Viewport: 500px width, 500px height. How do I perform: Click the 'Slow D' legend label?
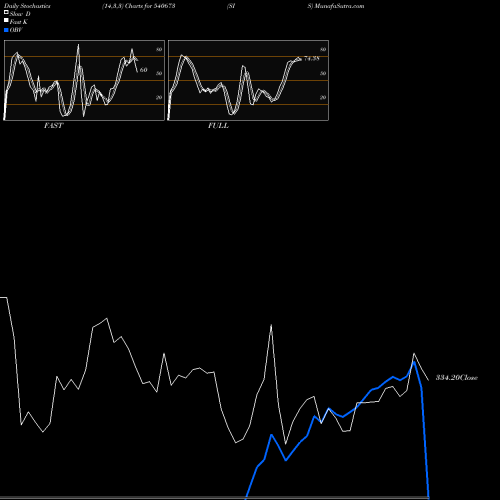tap(20, 14)
